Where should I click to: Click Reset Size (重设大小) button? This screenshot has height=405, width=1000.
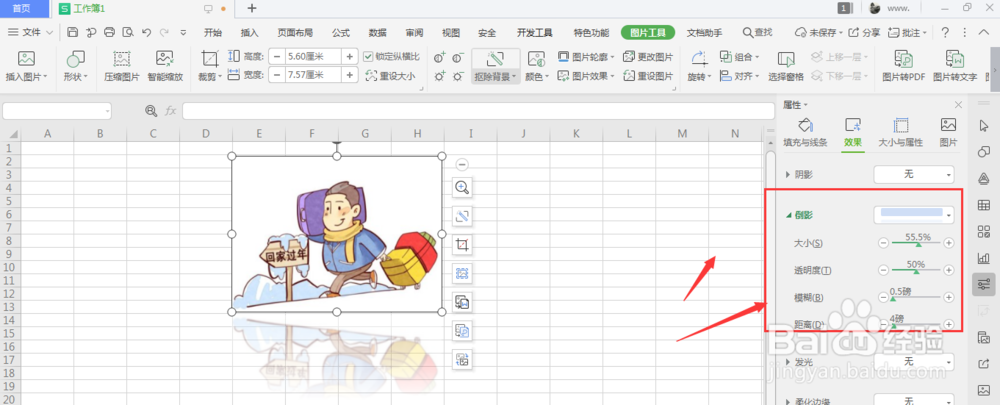390,76
